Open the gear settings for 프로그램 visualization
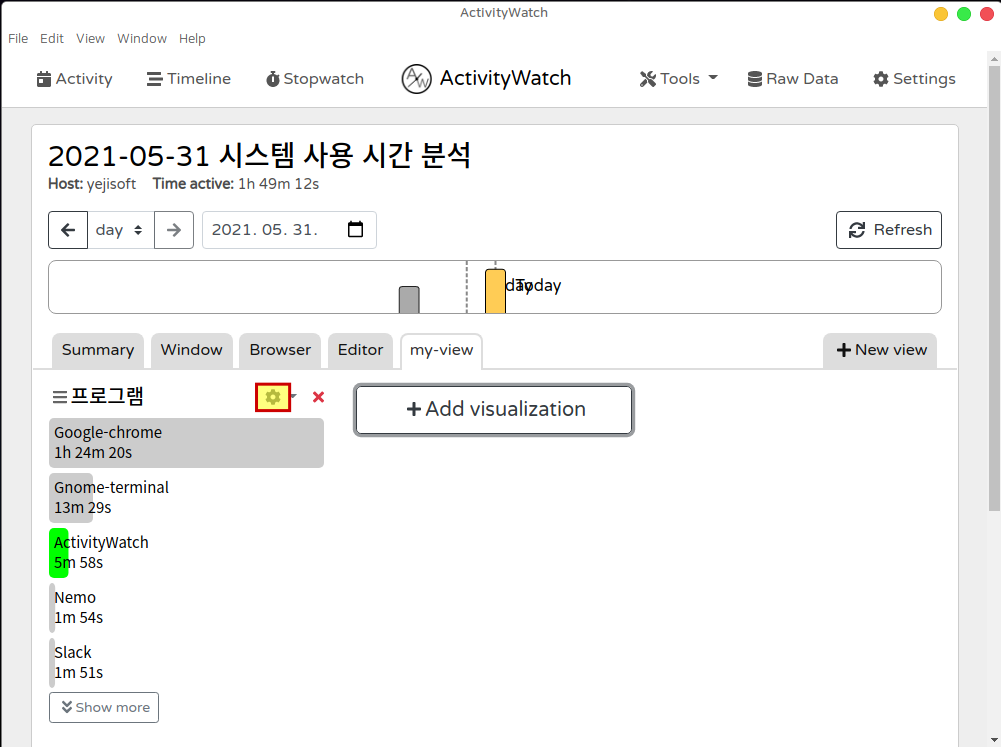Image resolution: width=1001 pixels, height=747 pixels. [273, 397]
